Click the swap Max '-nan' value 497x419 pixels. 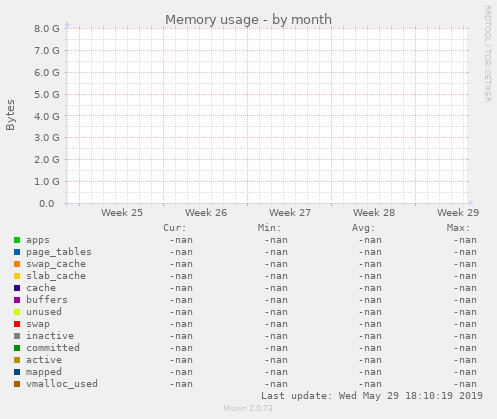[x=465, y=324]
